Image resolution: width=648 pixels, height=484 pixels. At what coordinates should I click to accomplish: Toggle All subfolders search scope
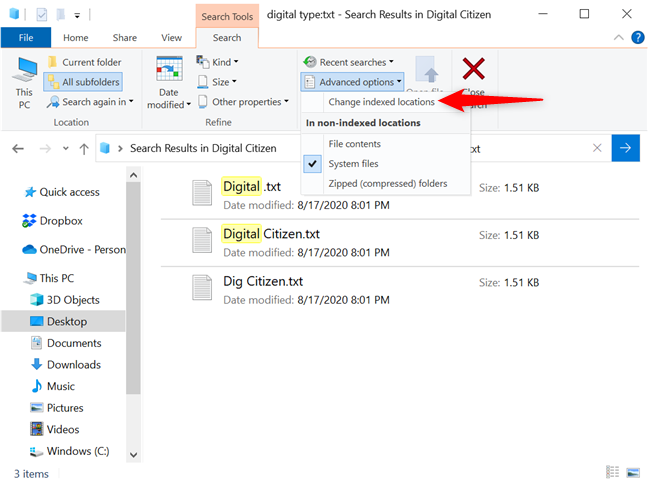click(83, 82)
